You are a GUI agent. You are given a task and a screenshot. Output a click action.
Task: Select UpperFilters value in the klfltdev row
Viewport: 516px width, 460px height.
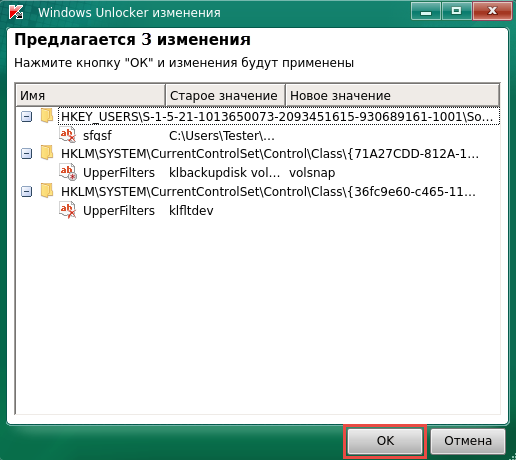[119, 211]
